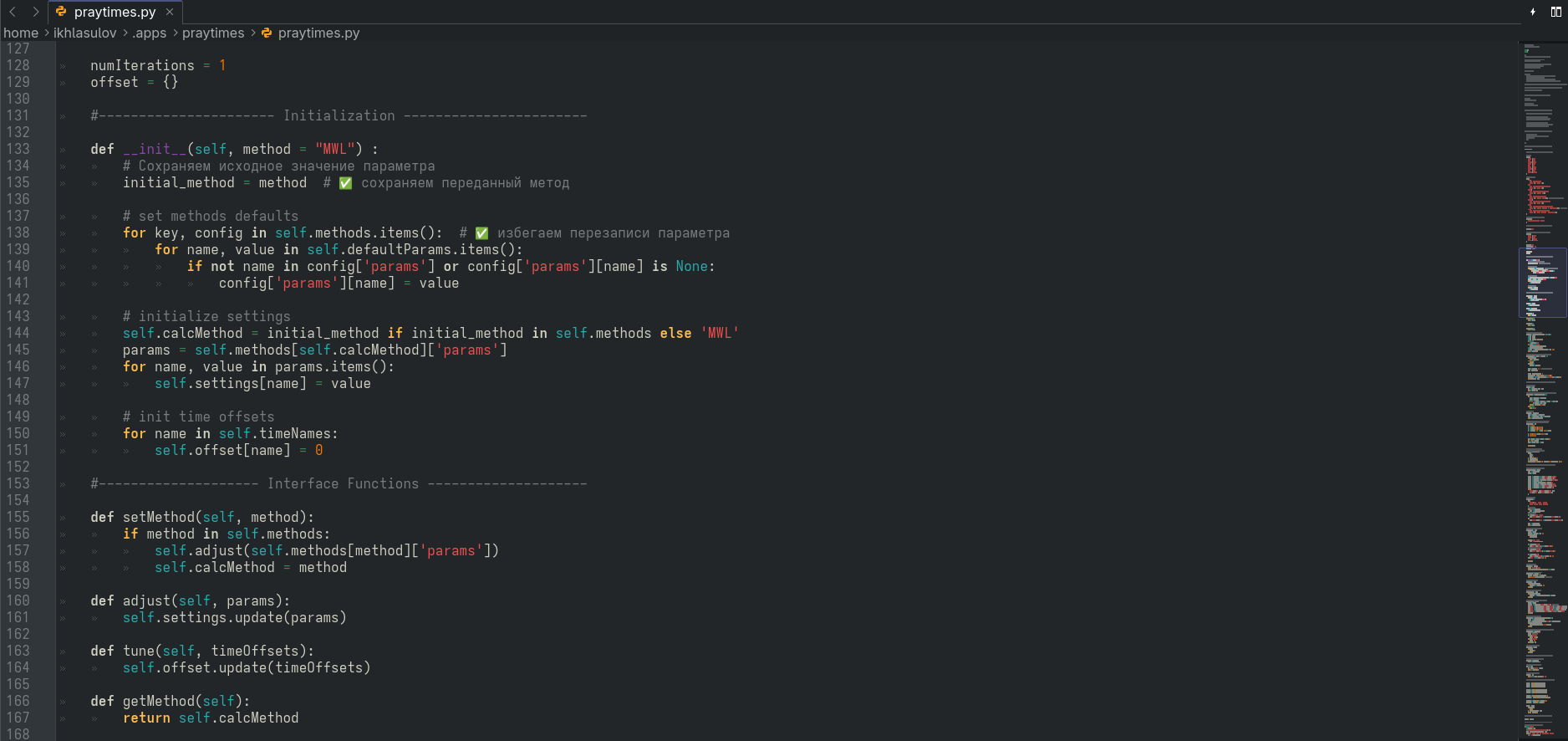The height and width of the screenshot is (741, 1568).
Task: Click 'self.settings.update(params)' on line 161
Action: pyautogui.click(x=235, y=617)
